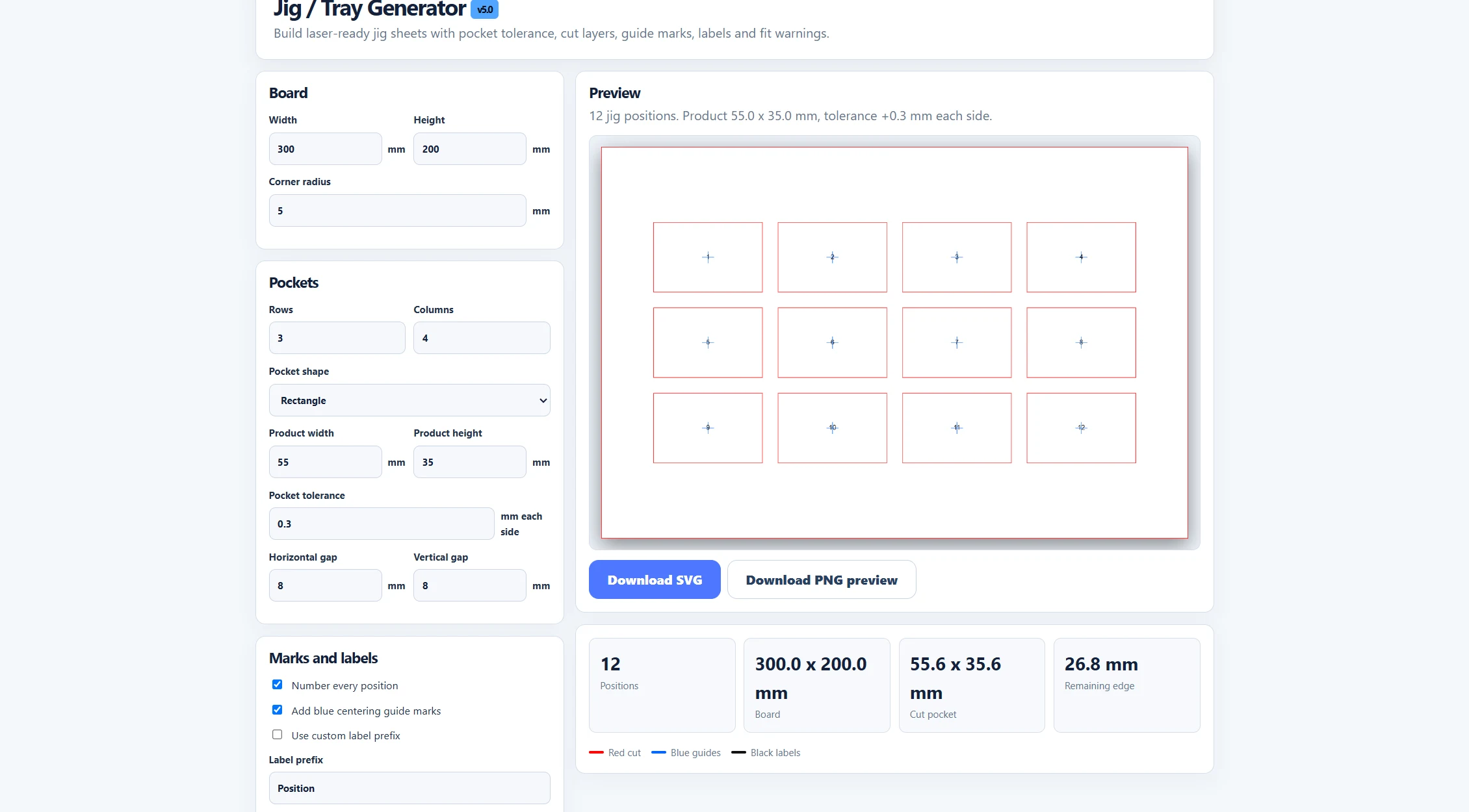Click Download PNG preview button
1469x812 pixels.
822,579
